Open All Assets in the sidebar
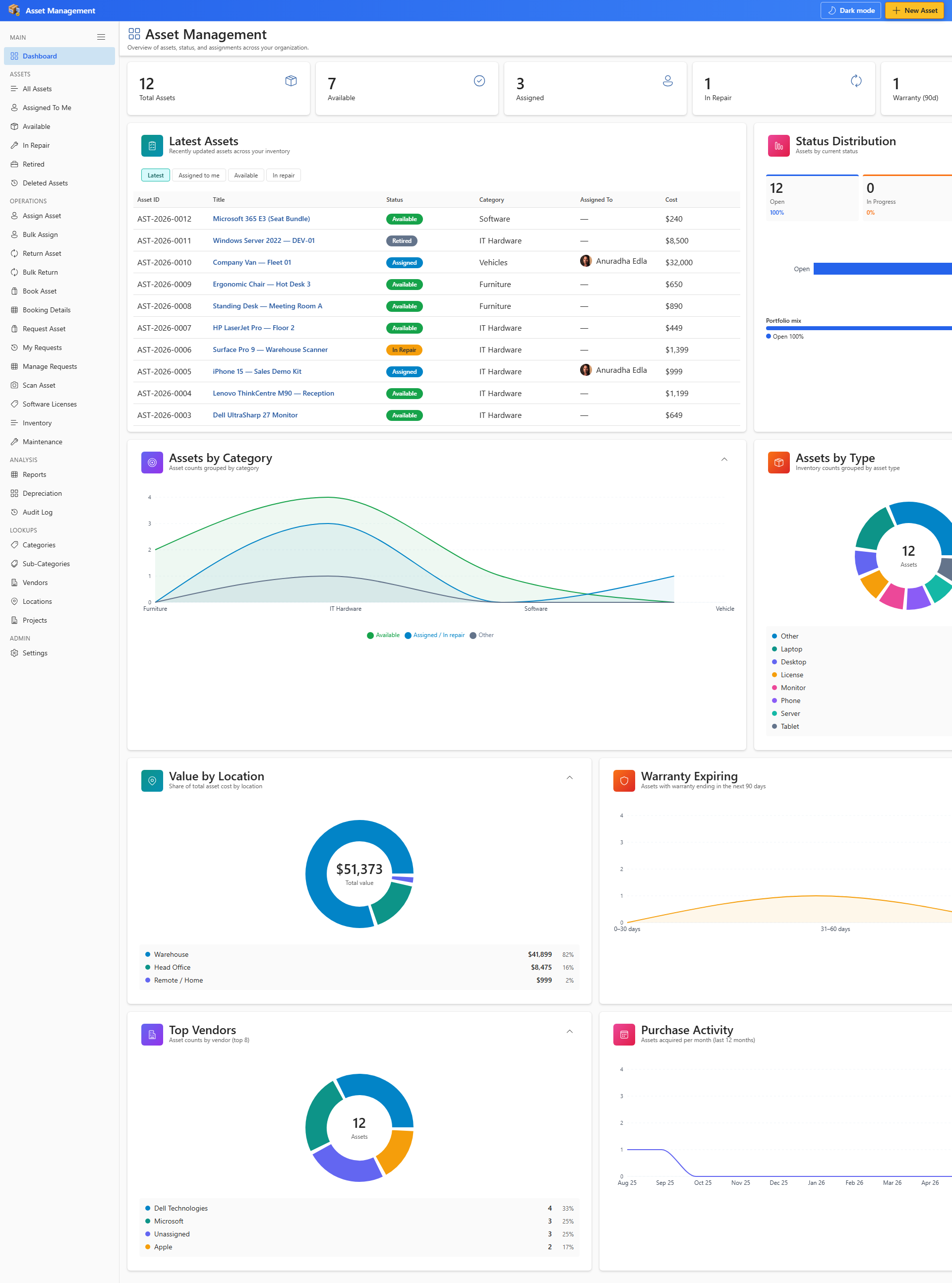The width and height of the screenshot is (952, 1283). point(59,89)
